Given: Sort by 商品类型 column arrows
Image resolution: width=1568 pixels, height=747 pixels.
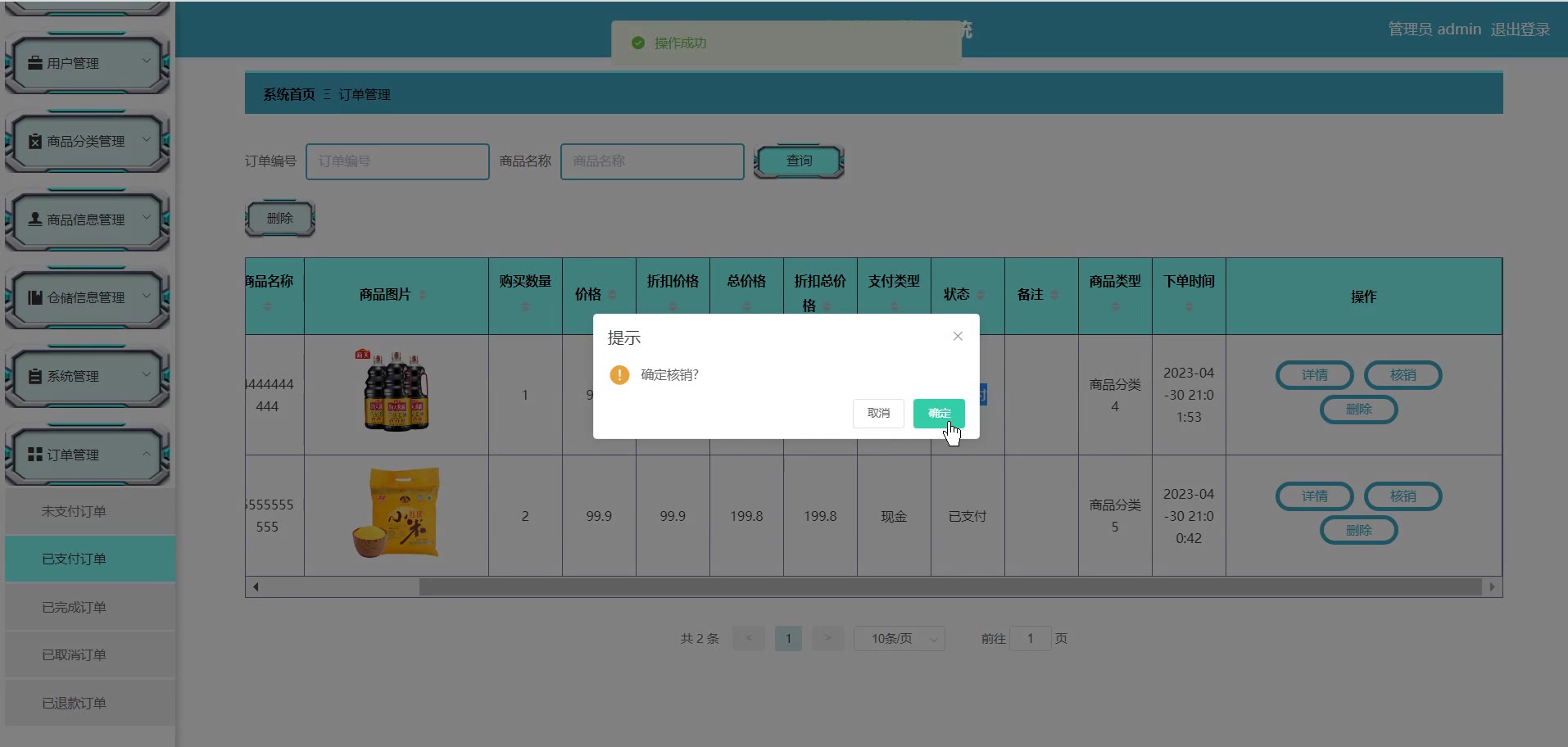Looking at the screenshot, I should tap(1115, 306).
